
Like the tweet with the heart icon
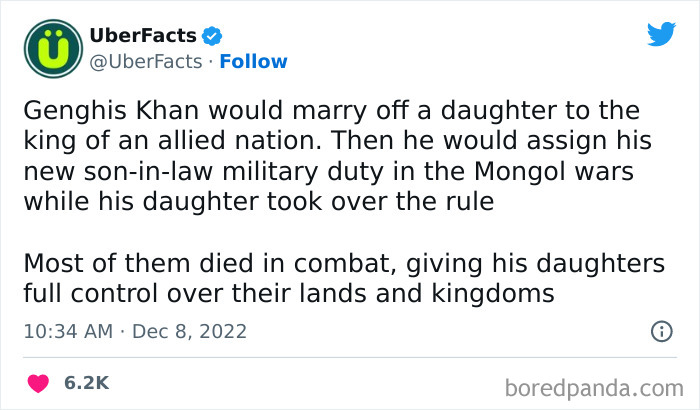point(38,383)
